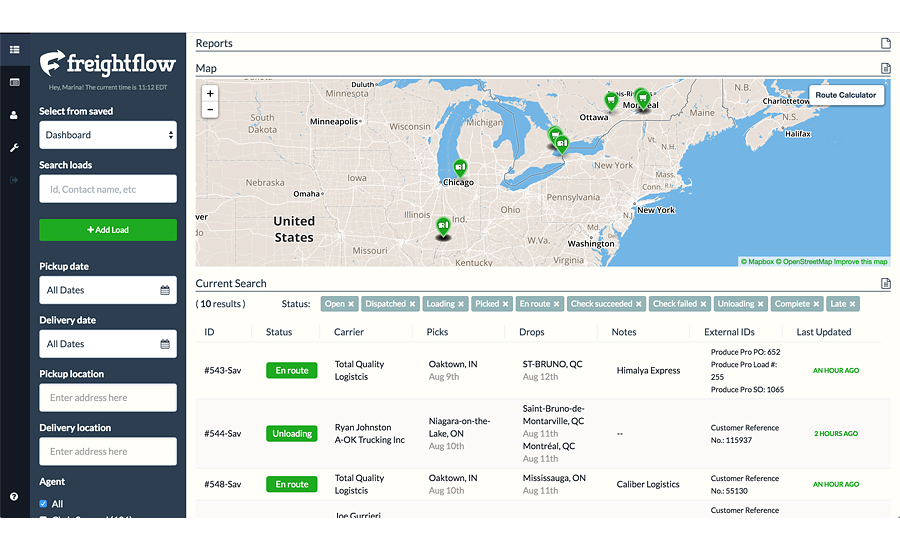Click the help question mark icon
This screenshot has height=550, width=900.
coord(14,496)
